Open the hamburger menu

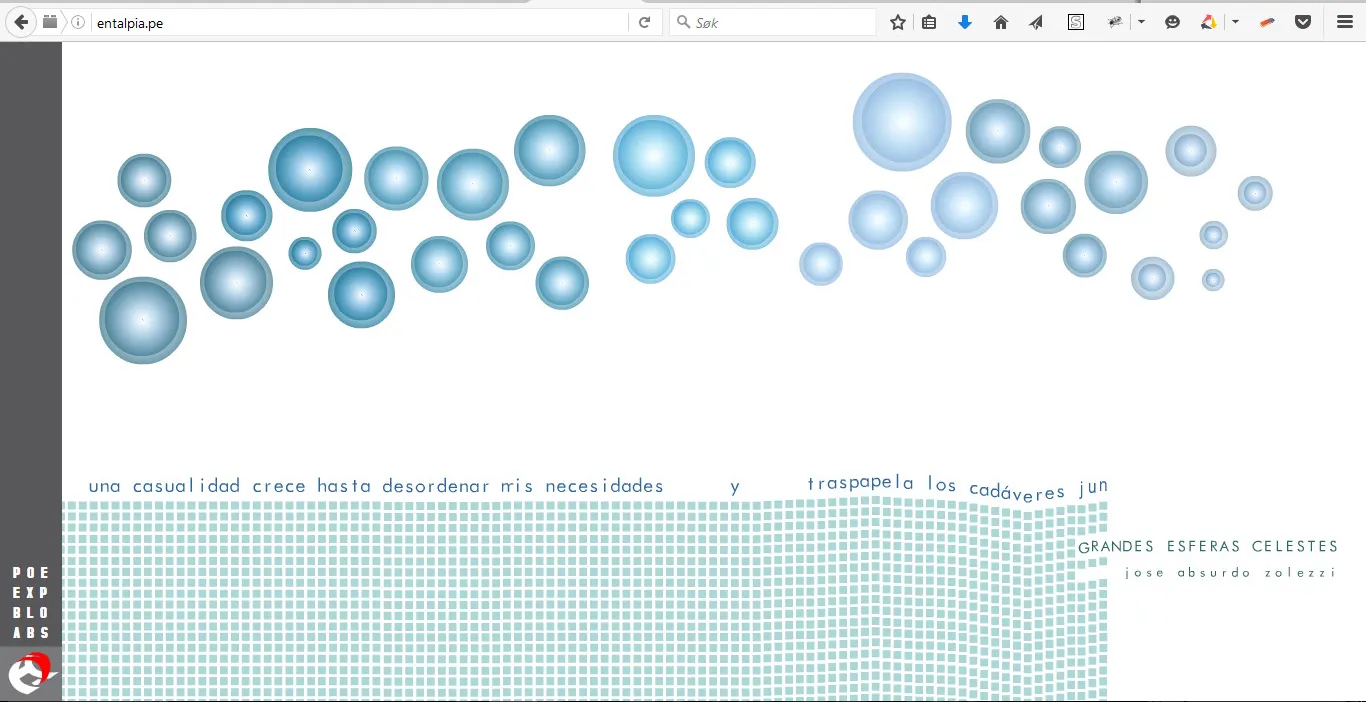click(x=1345, y=22)
